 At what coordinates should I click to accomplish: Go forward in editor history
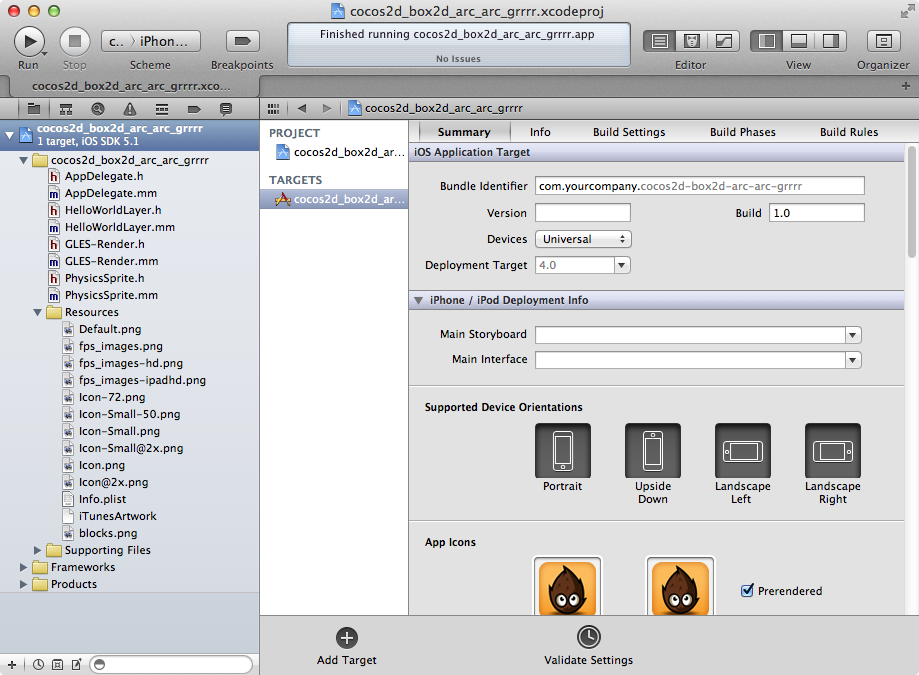click(x=326, y=108)
